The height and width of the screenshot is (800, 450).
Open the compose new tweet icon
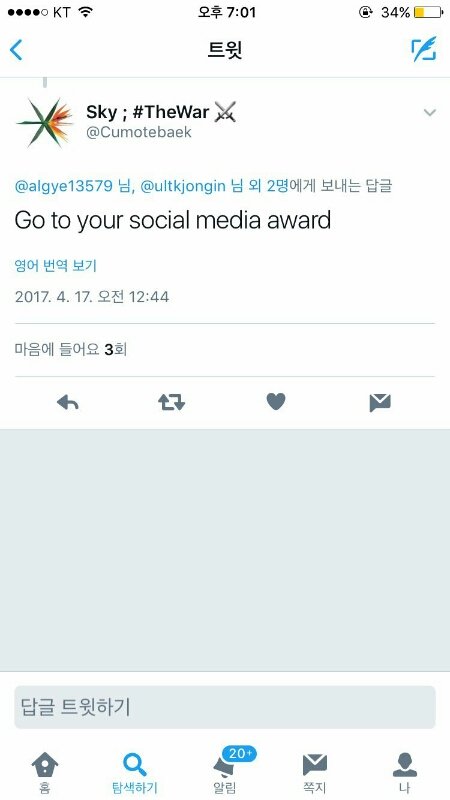tap(424, 49)
